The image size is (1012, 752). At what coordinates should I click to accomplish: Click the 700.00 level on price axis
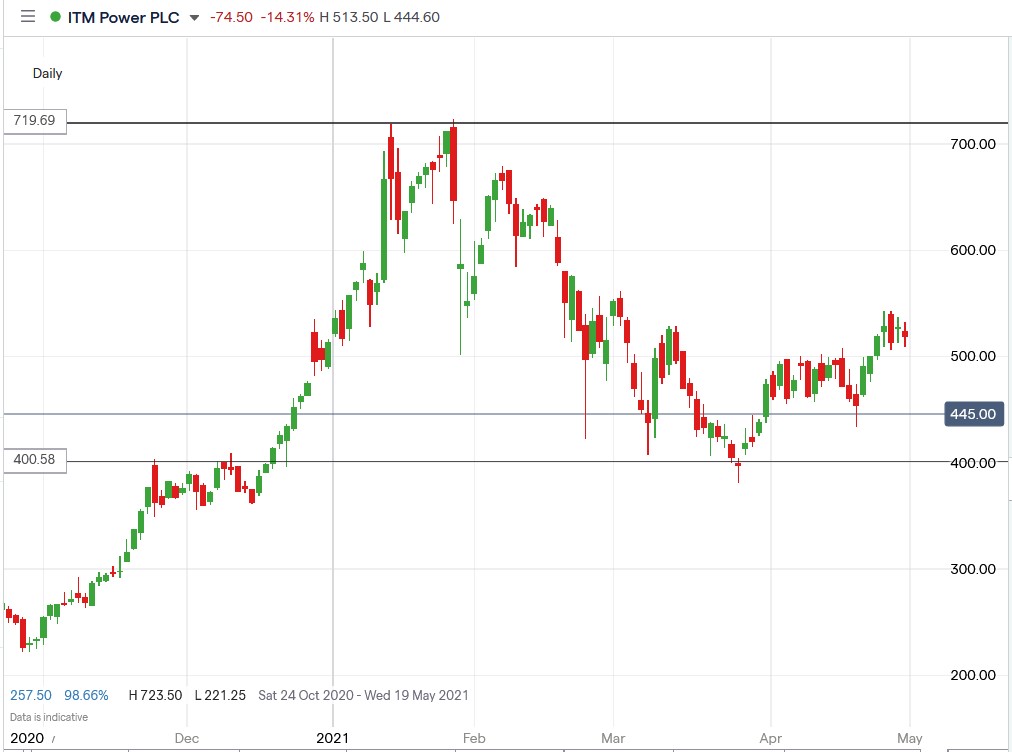pyautogui.click(x=971, y=144)
